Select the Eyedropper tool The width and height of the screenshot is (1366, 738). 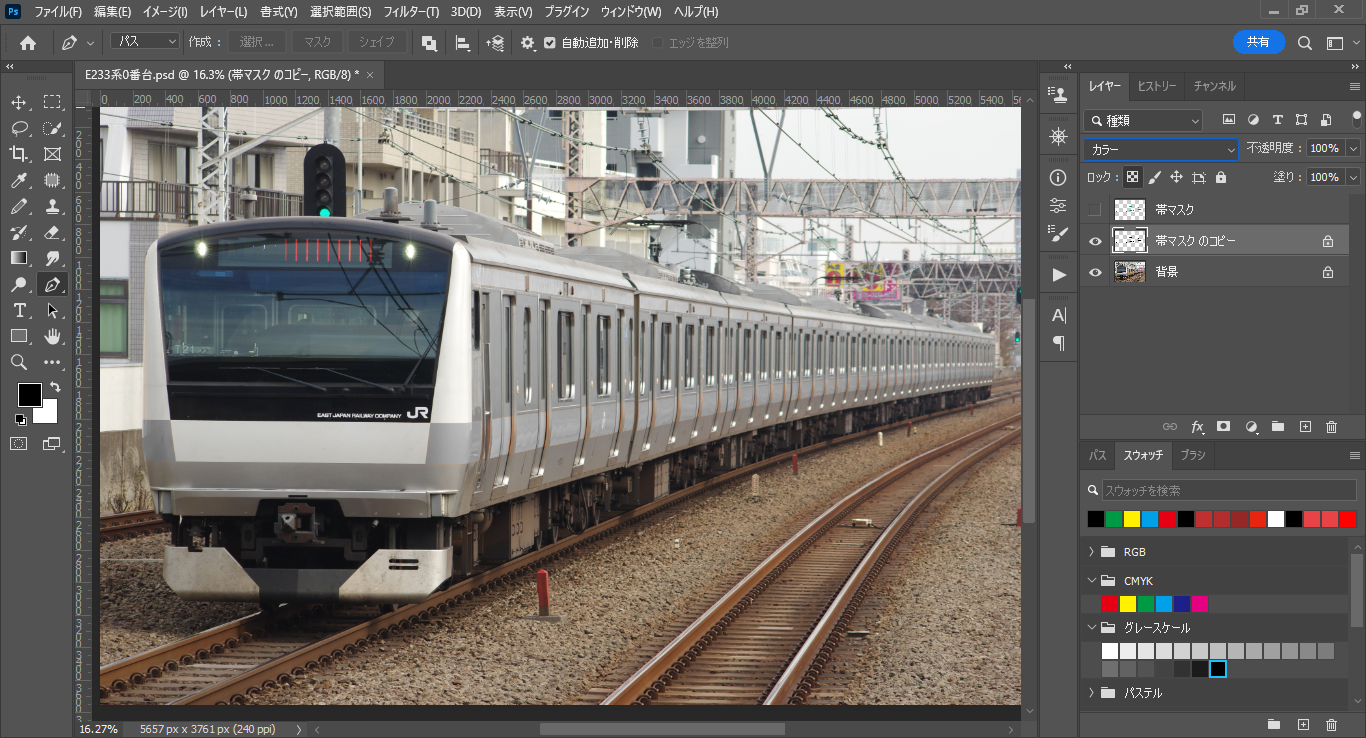pos(19,180)
